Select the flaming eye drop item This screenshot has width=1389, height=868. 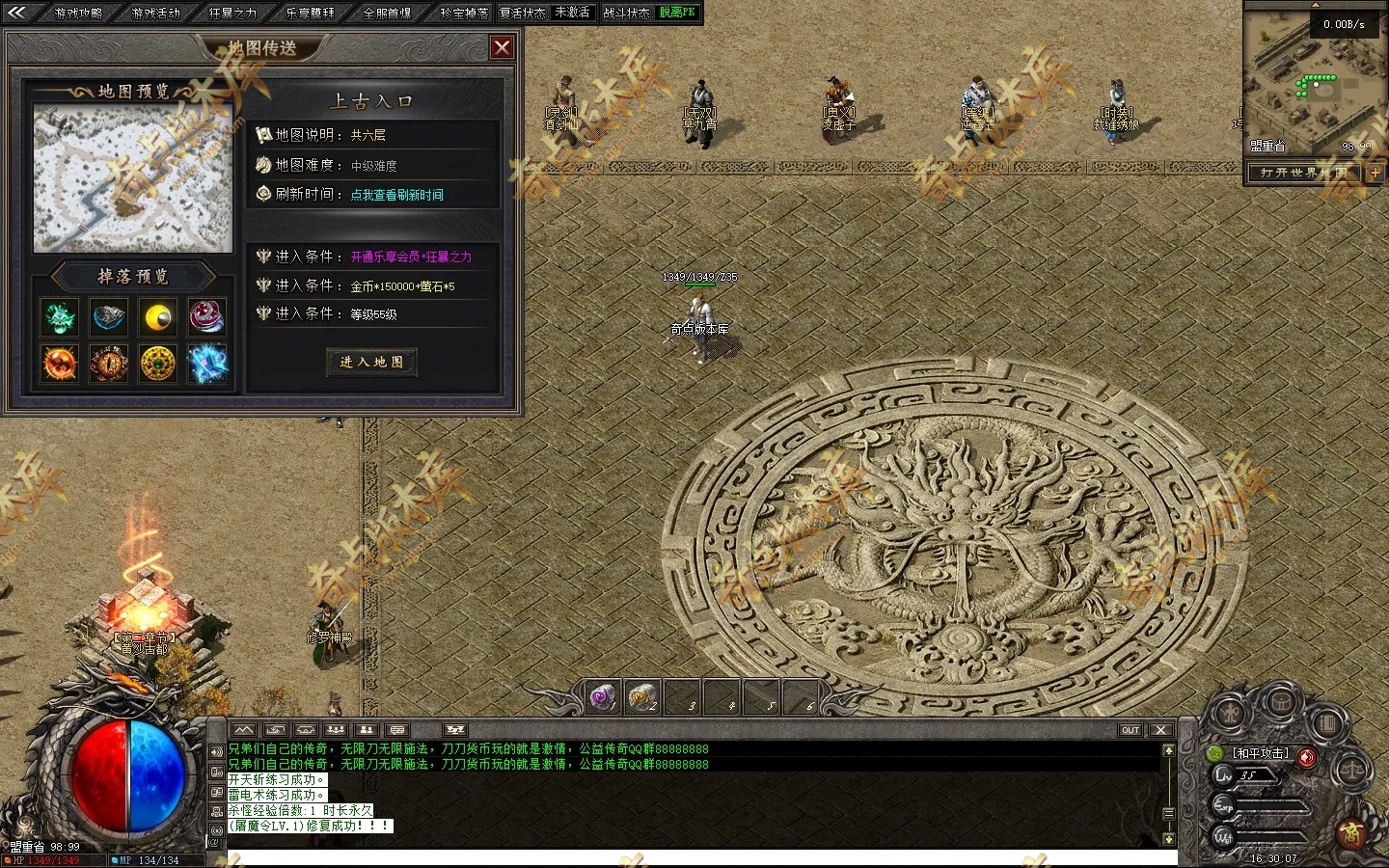109,364
